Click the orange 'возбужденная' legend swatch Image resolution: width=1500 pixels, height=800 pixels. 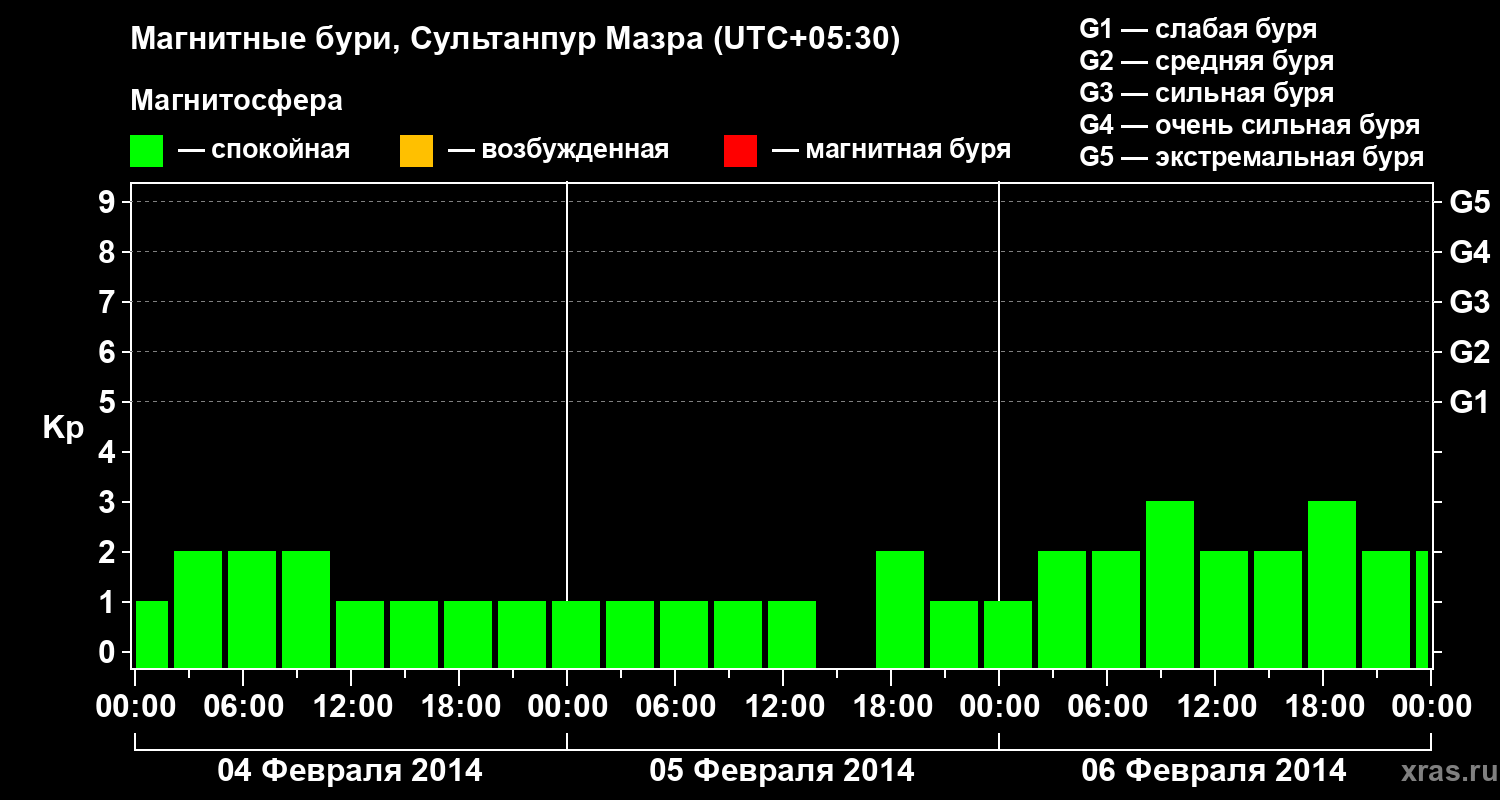tap(416, 151)
